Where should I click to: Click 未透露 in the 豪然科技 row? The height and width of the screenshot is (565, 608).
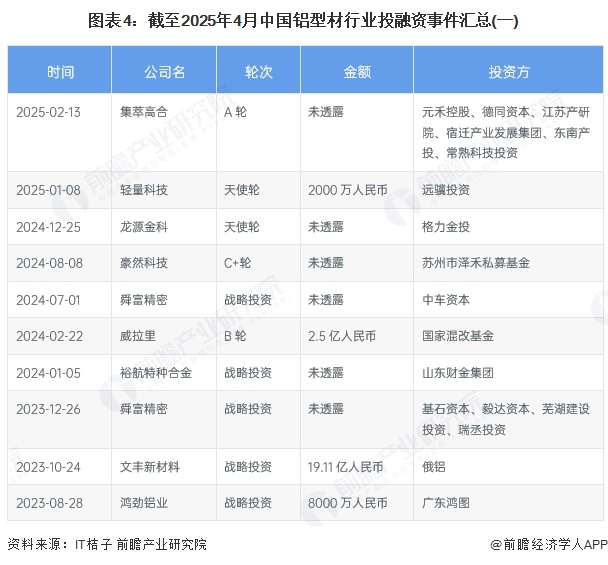[326, 263]
